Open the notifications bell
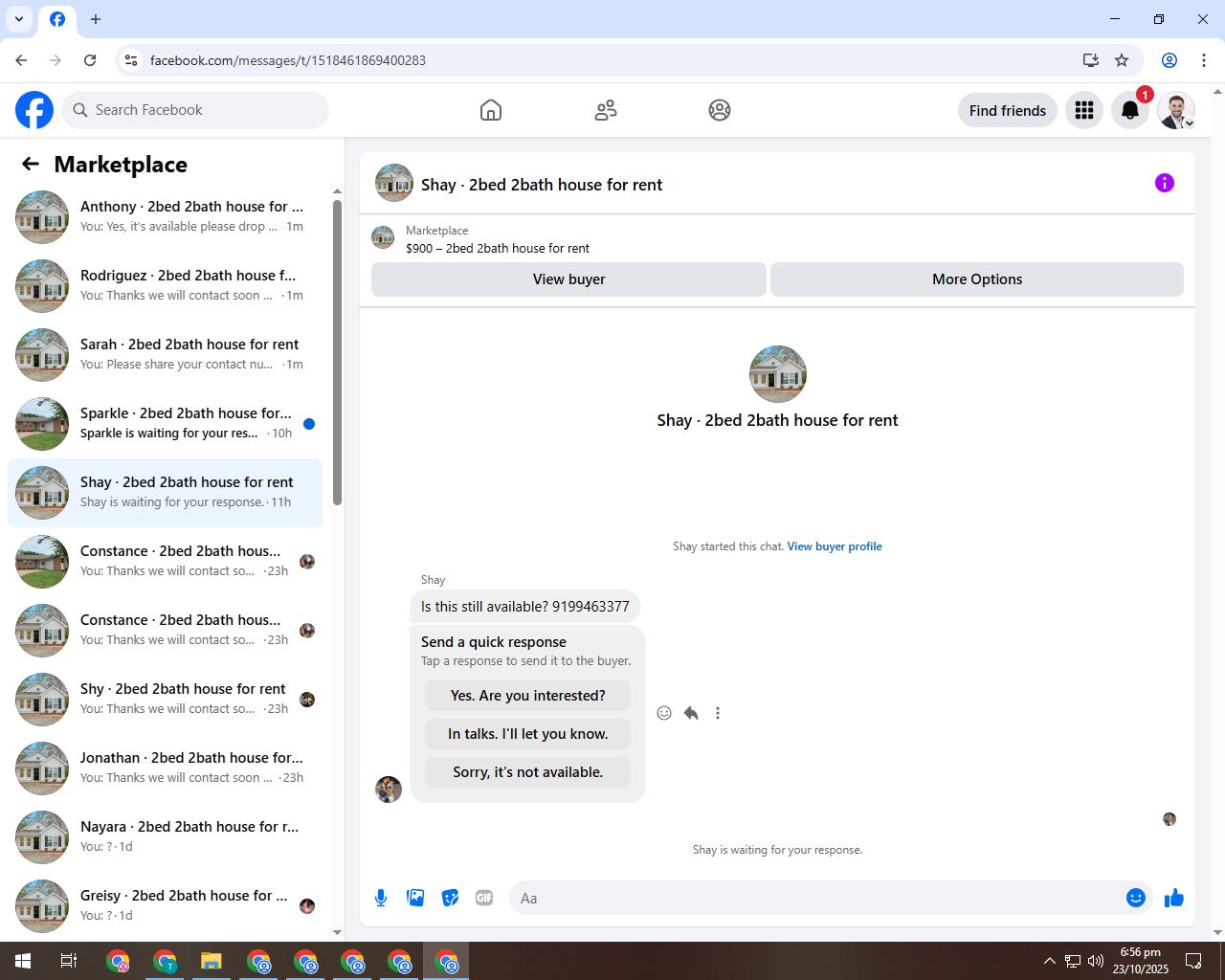1225x980 pixels. click(1130, 110)
